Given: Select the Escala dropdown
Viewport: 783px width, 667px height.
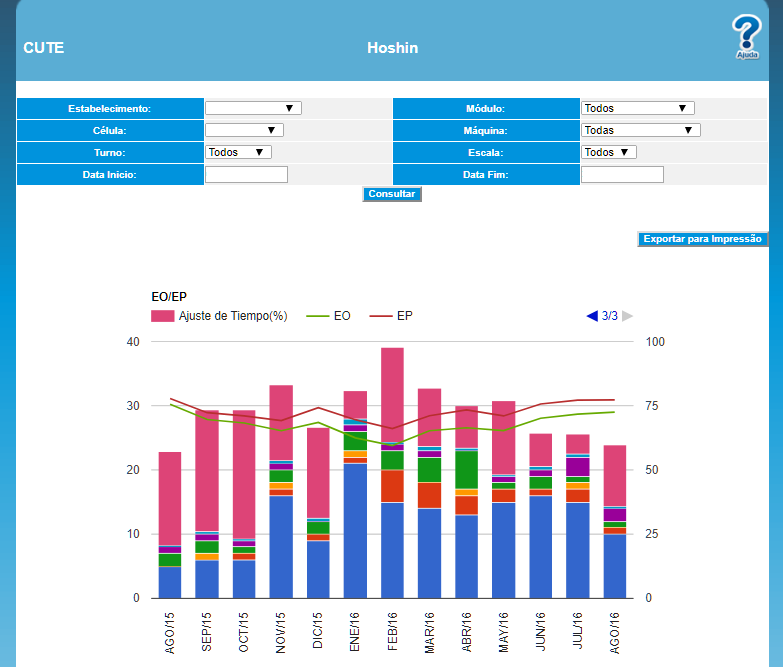Looking at the screenshot, I should [608, 152].
